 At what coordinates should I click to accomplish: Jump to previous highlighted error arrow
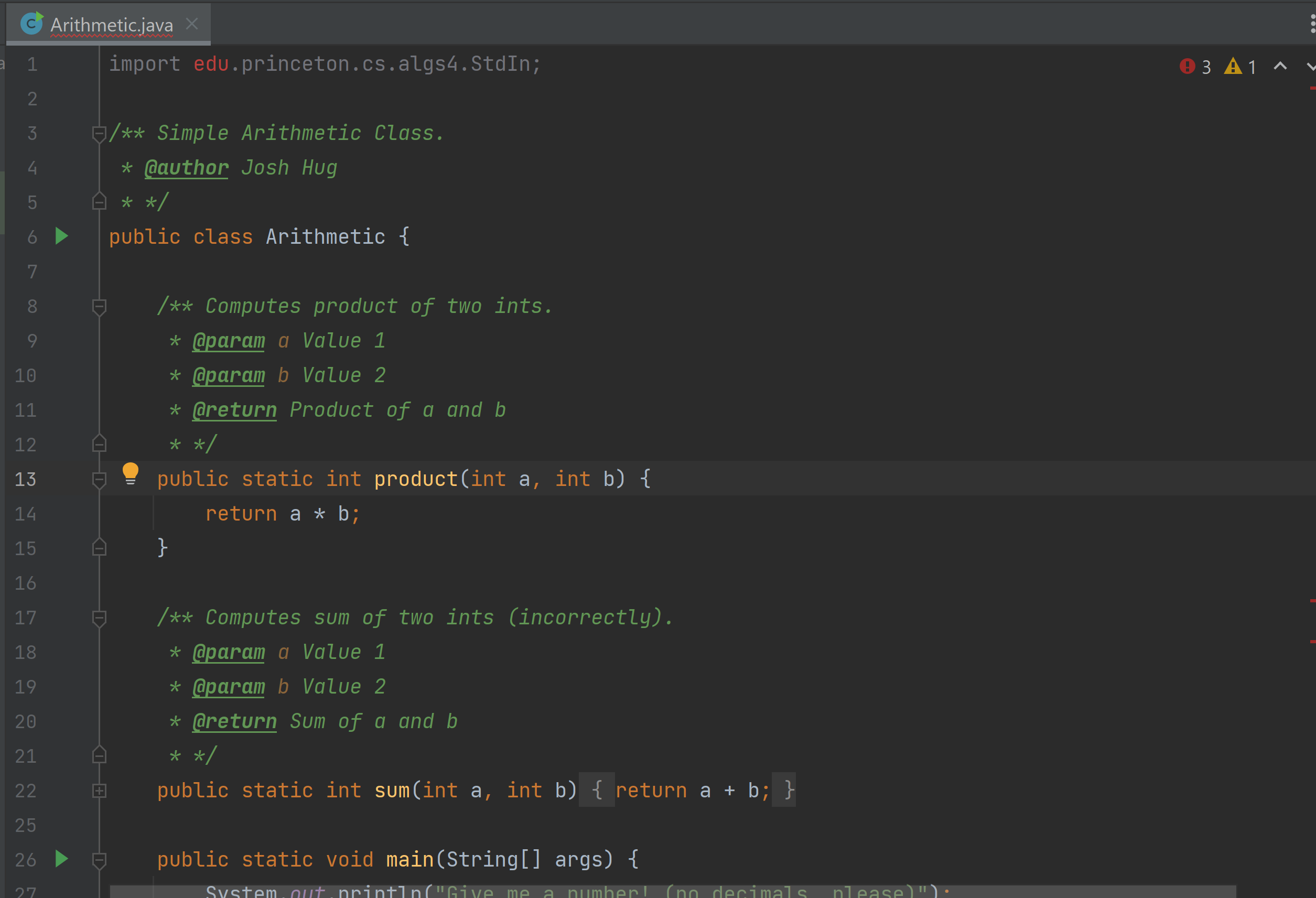tap(1280, 66)
